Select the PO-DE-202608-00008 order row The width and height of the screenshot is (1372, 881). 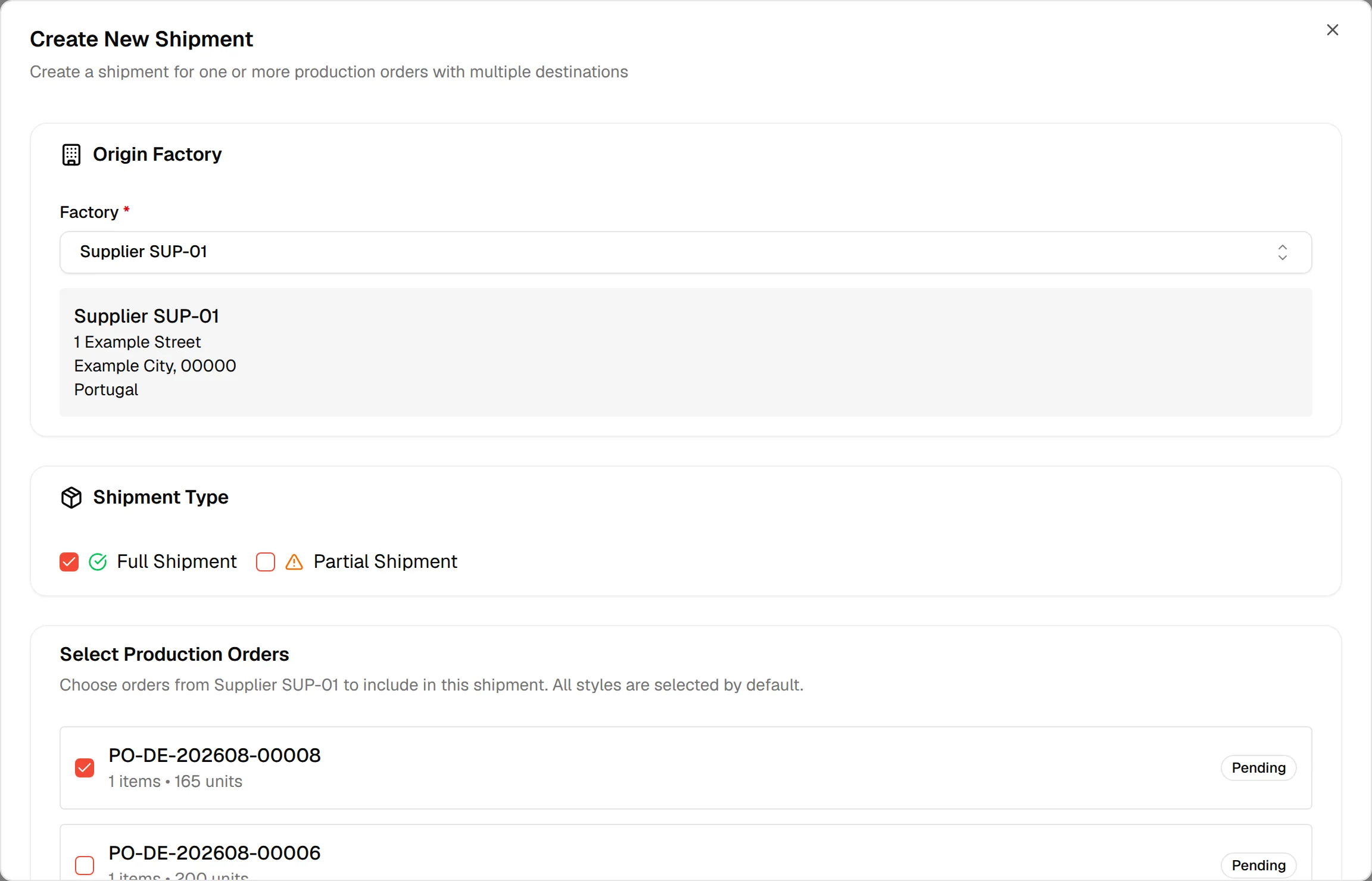point(685,768)
